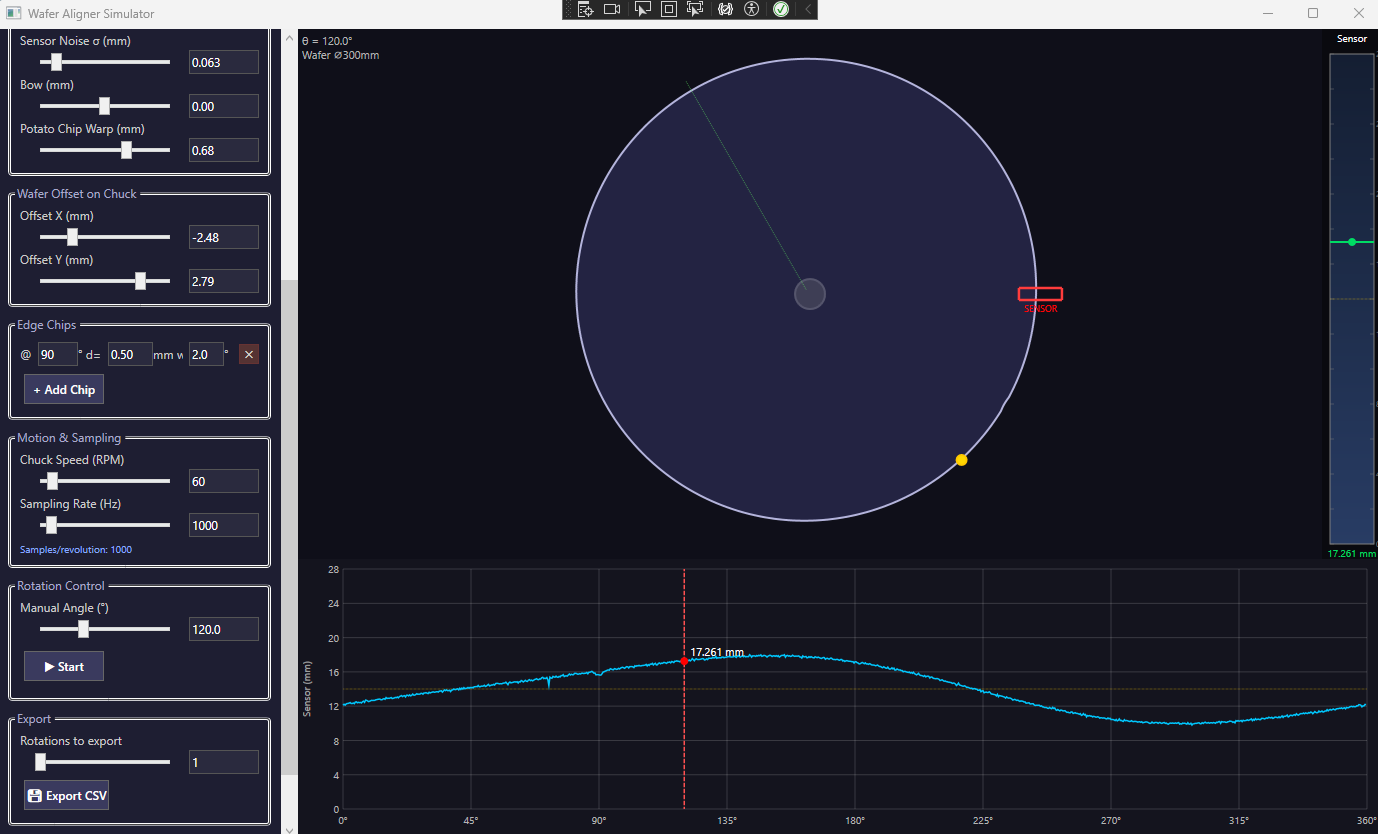1378x834 pixels.
Task: Click the Manual Angle slider handle
Action: [x=83, y=629]
